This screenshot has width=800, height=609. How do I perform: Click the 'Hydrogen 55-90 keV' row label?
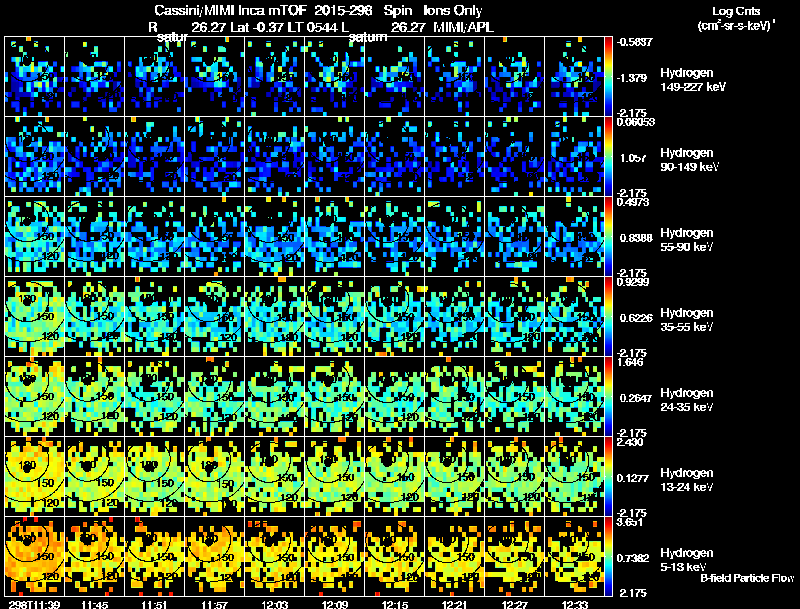point(687,240)
